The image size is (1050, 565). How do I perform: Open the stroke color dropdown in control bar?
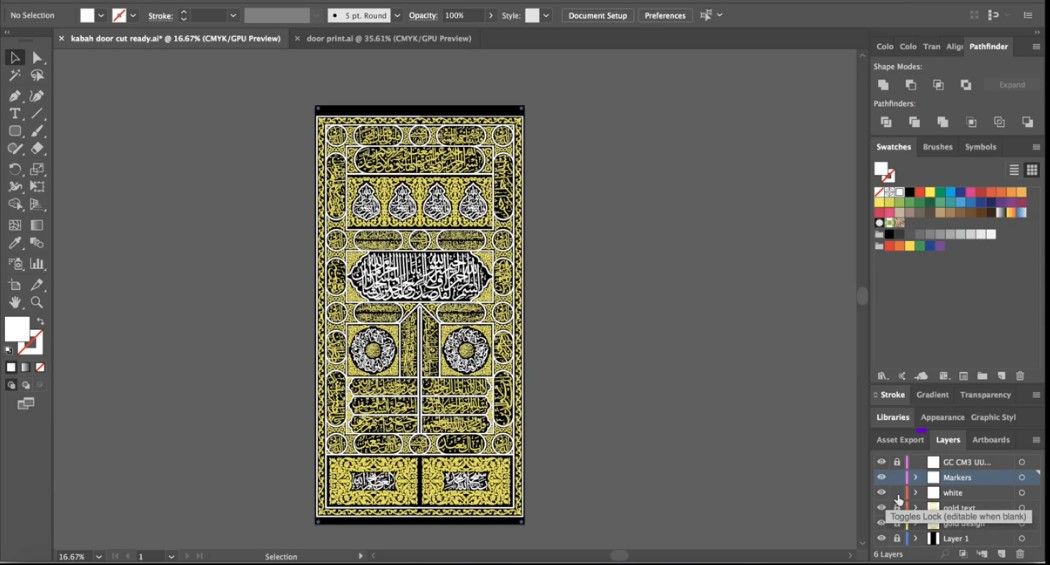pyautogui.click(x=133, y=15)
